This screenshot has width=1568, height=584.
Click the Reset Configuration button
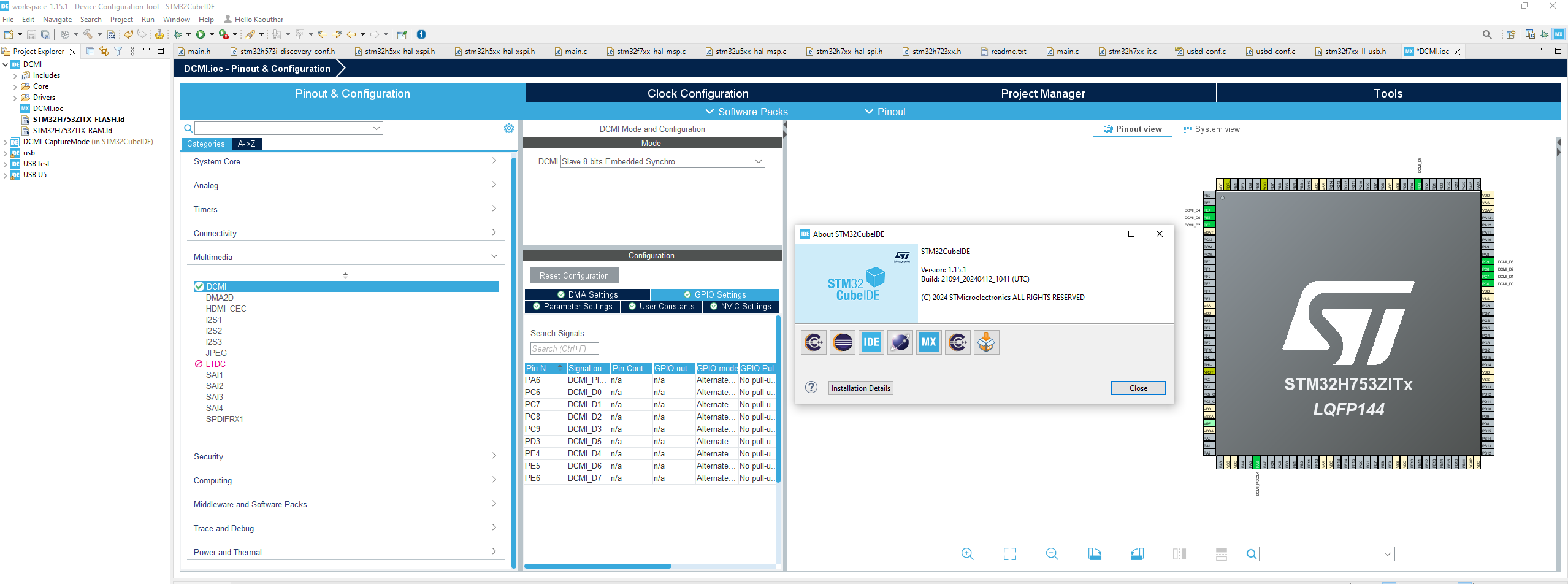coord(574,275)
